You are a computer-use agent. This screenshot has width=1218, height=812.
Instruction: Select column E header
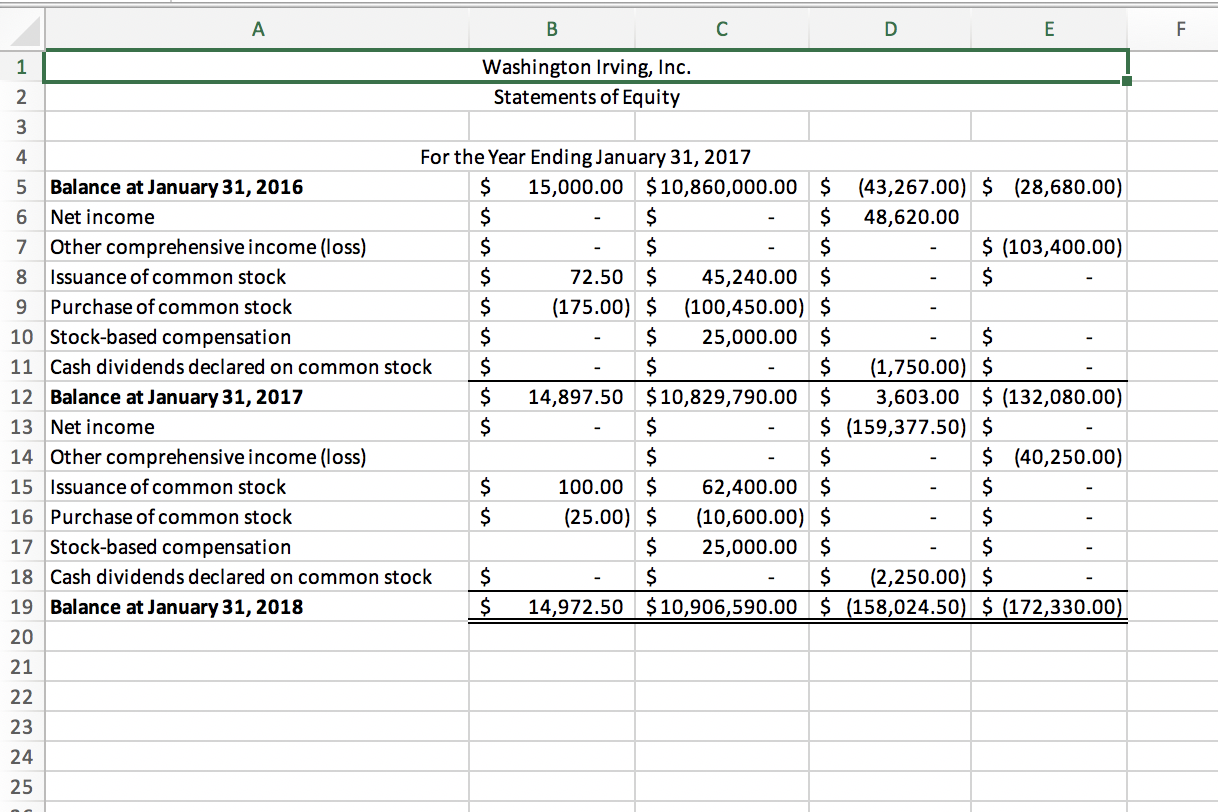coord(1049,29)
